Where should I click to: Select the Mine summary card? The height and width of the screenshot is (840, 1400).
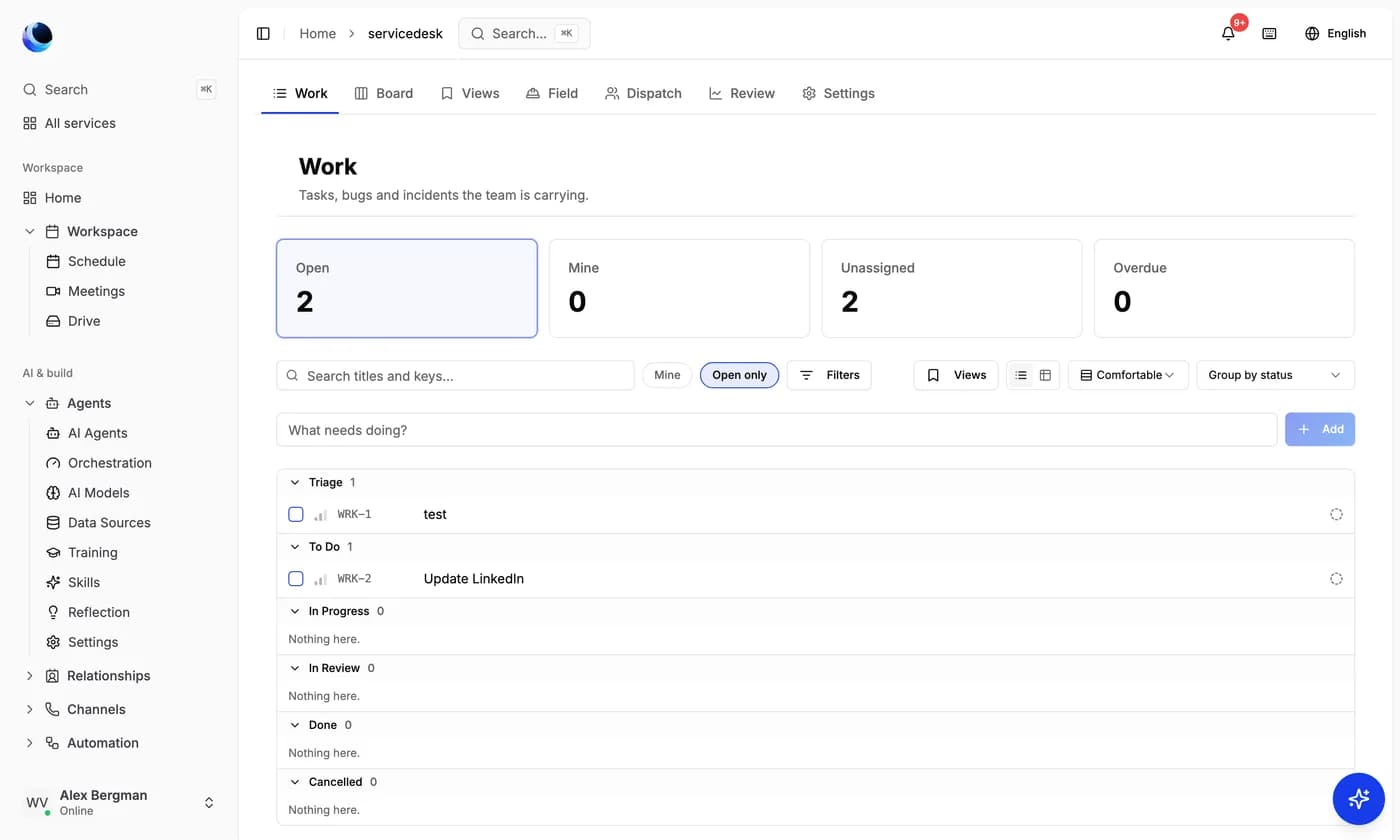[679, 288]
